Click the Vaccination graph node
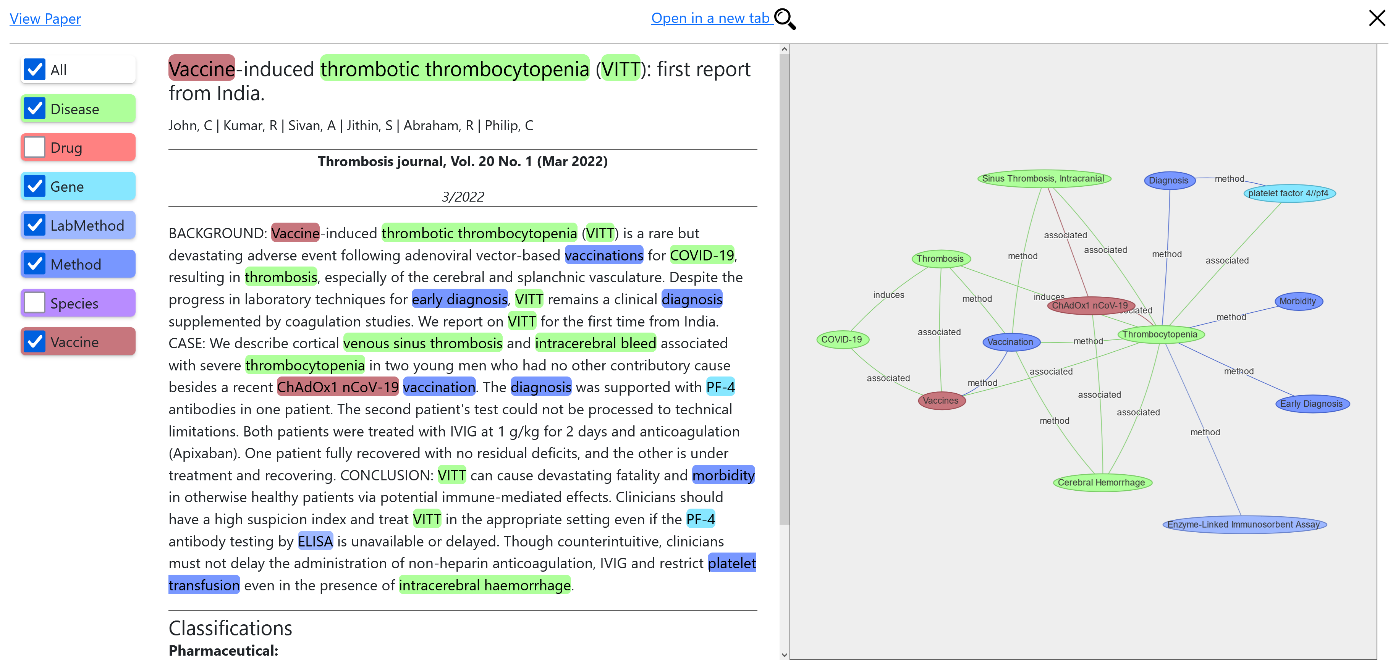This screenshot has width=1393, height=669. (x=1011, y=342)
